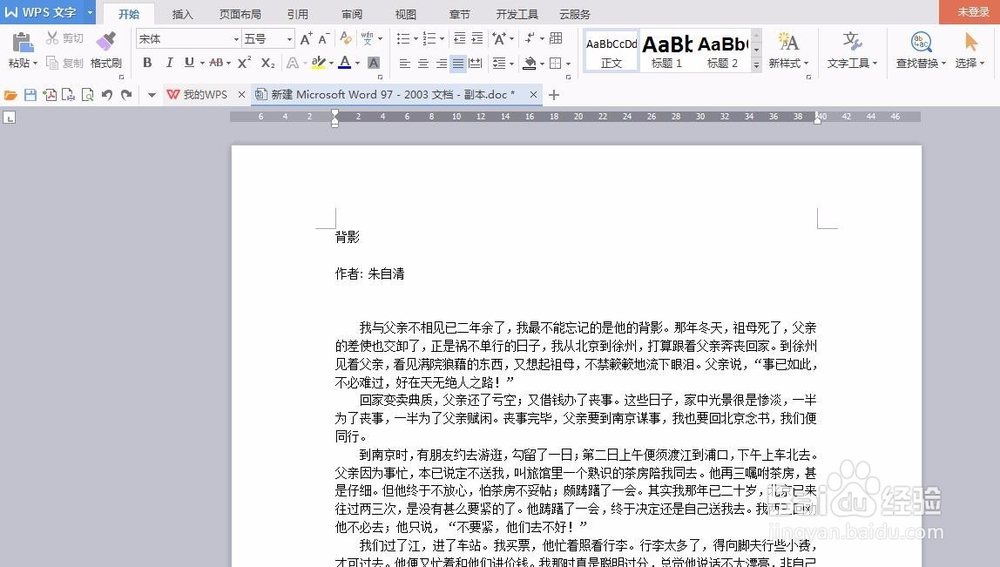The image size is (1000, 567).
Task: Click the Cut (剪切) scissors button
Action: tap(64, 38)
